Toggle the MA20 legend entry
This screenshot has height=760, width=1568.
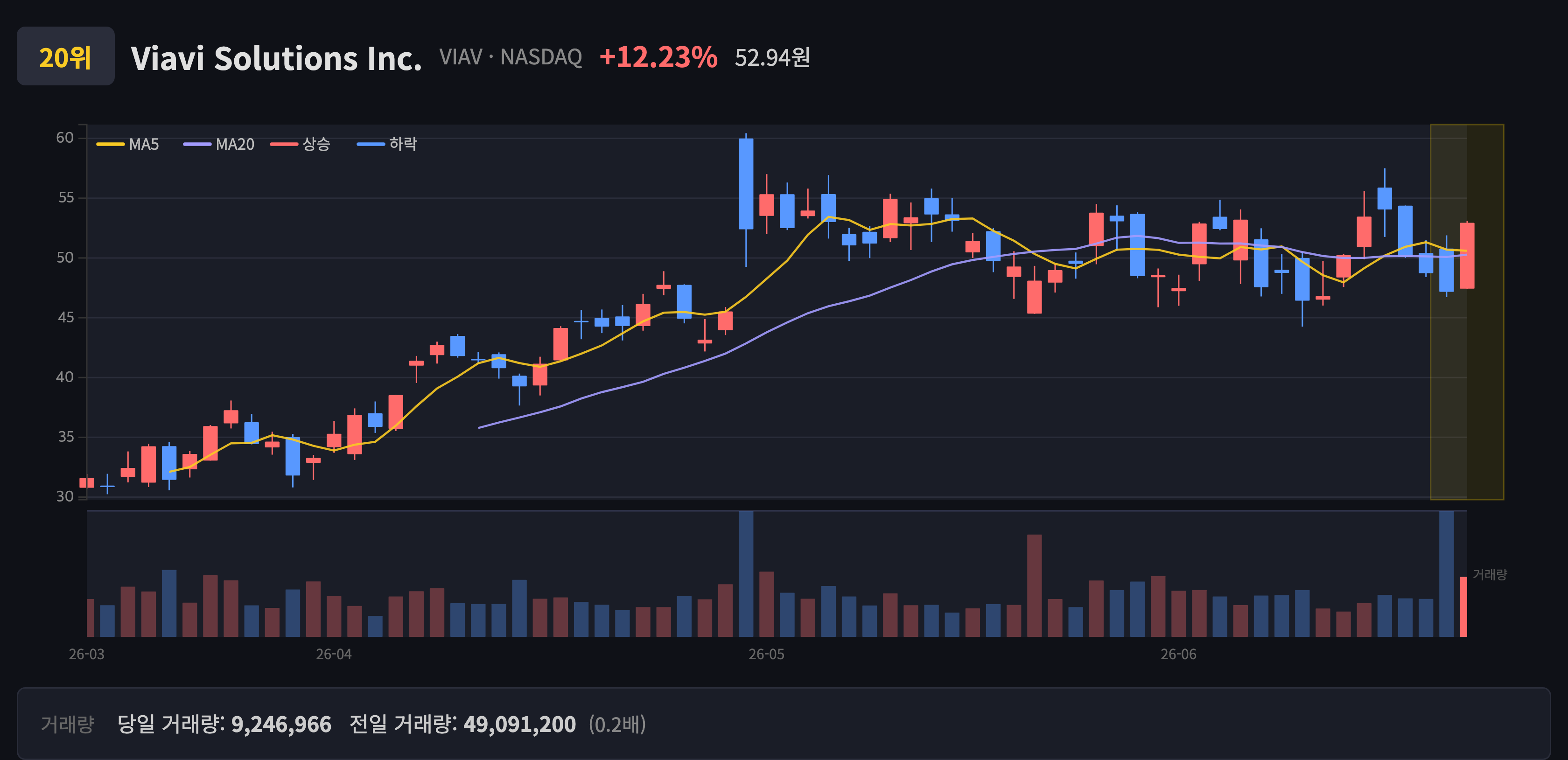pyautogui.click(x=219, y=144)
